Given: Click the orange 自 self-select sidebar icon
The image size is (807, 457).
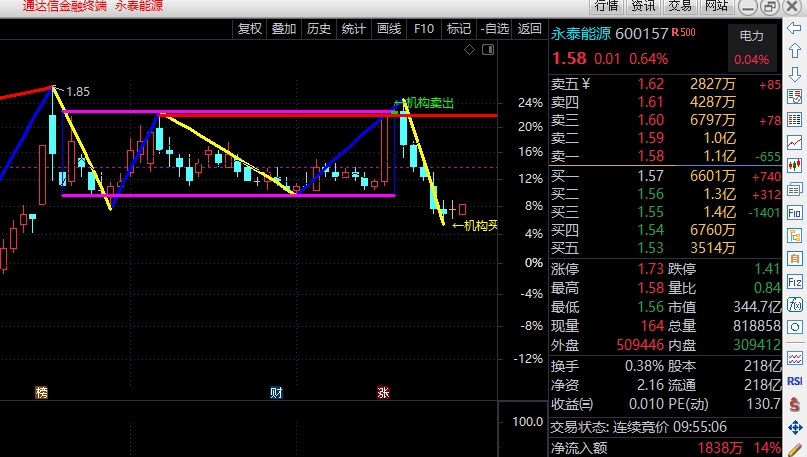Looking at the screenshot, I should click(795, 258).
